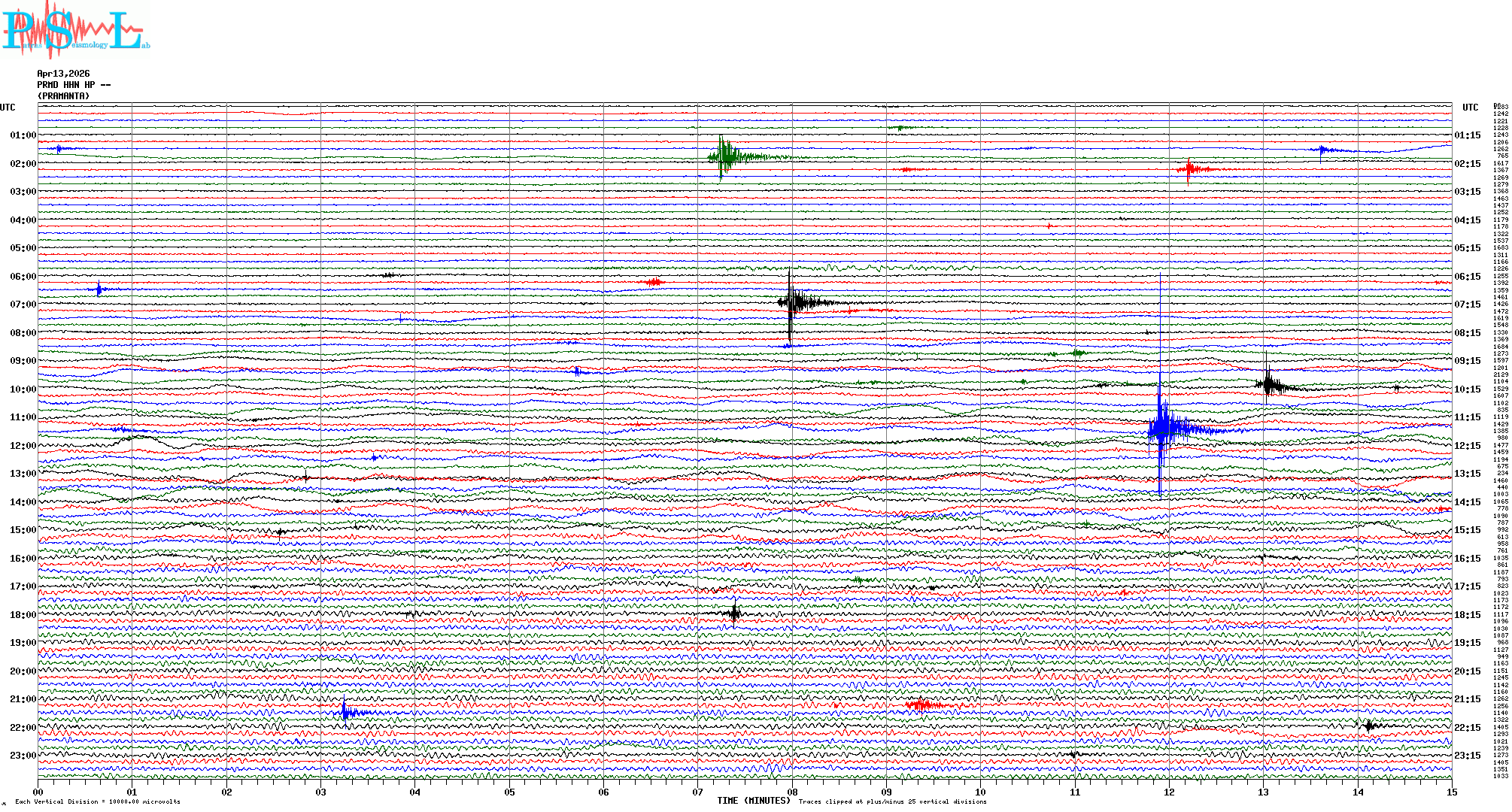Click minute 15 on the bottom time axis
Screen dimensions: 1512x812
point(1451,792)
